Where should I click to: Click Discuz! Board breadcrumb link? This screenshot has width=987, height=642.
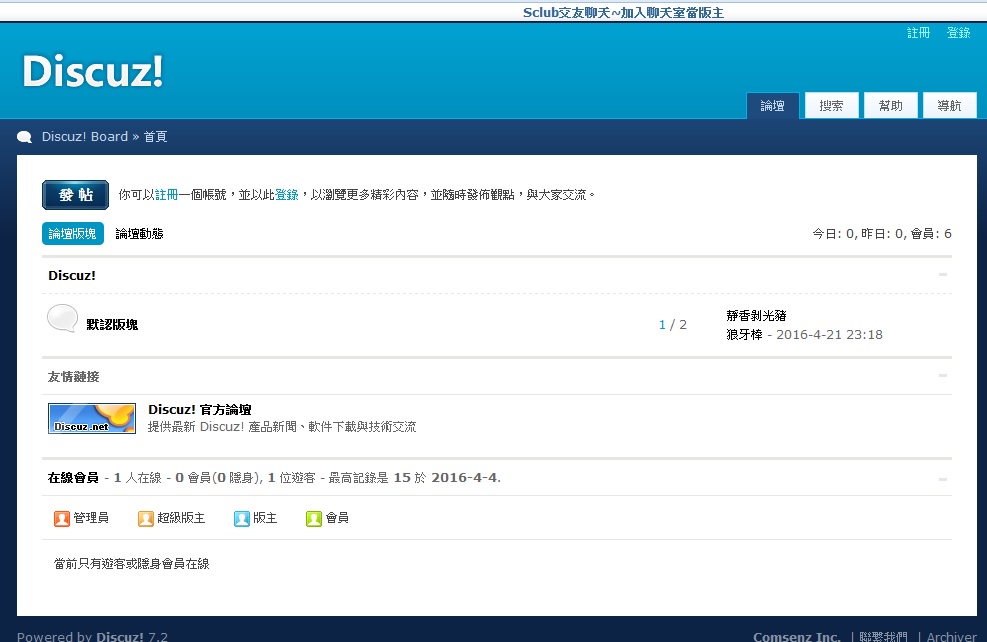[85, 137]
